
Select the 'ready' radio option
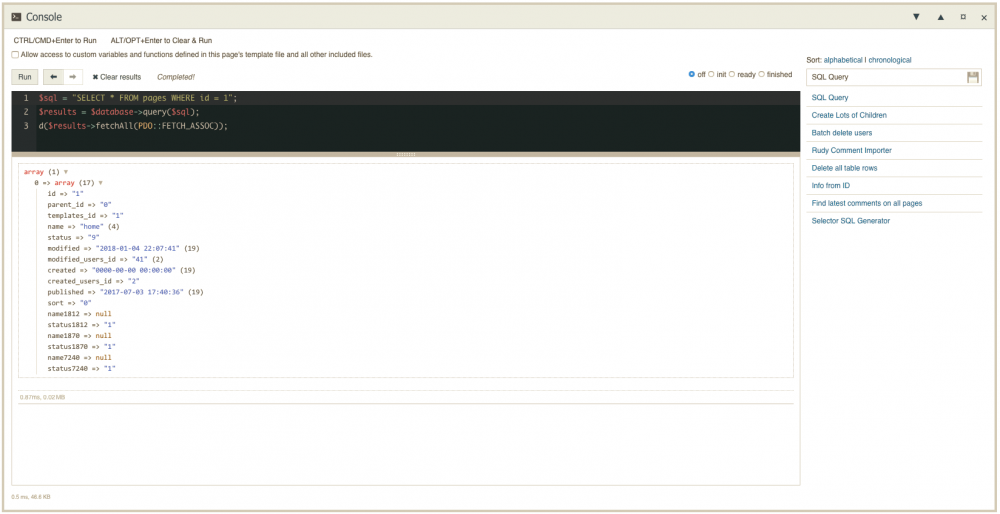(732, 74)
